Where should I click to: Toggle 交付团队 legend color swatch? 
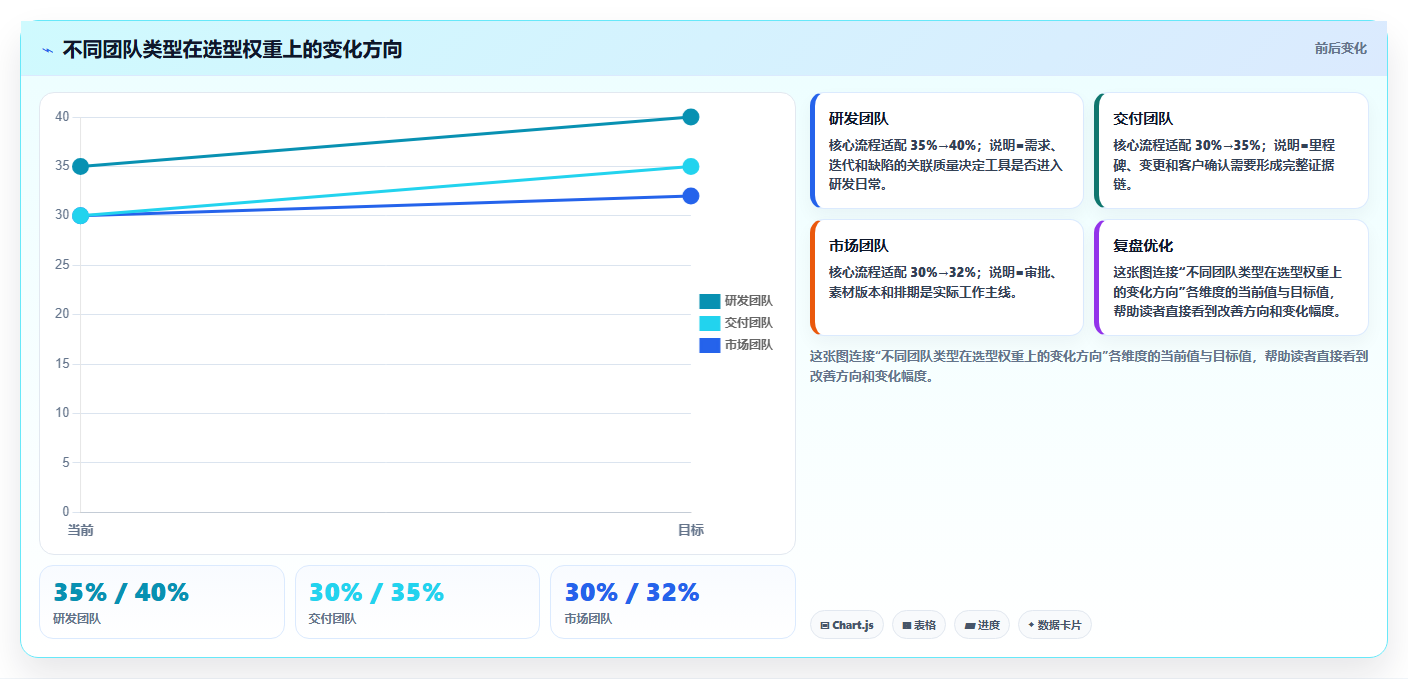(709, 323)
